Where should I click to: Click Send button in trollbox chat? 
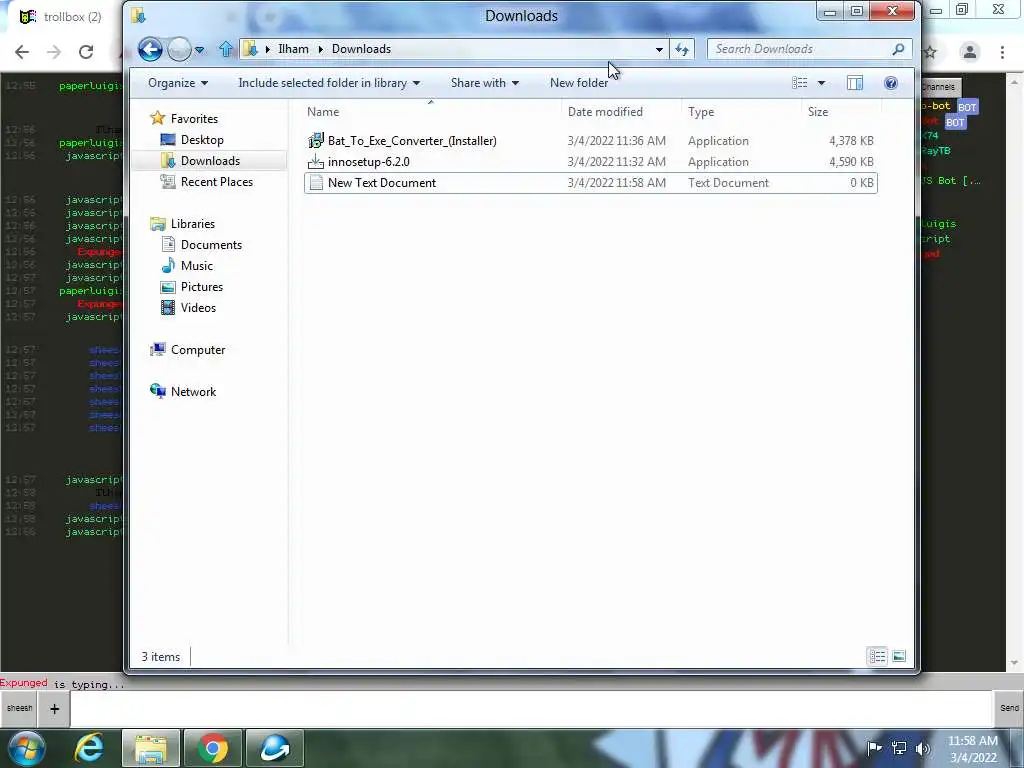1009,708
